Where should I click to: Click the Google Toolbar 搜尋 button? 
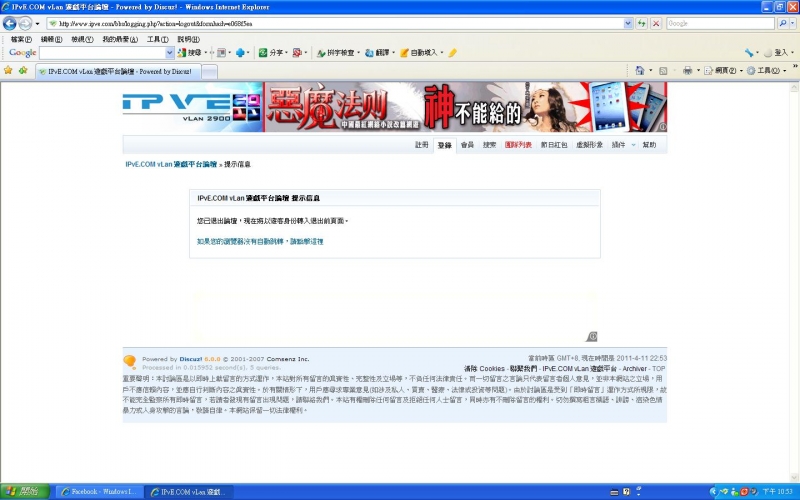click(189, 53)
